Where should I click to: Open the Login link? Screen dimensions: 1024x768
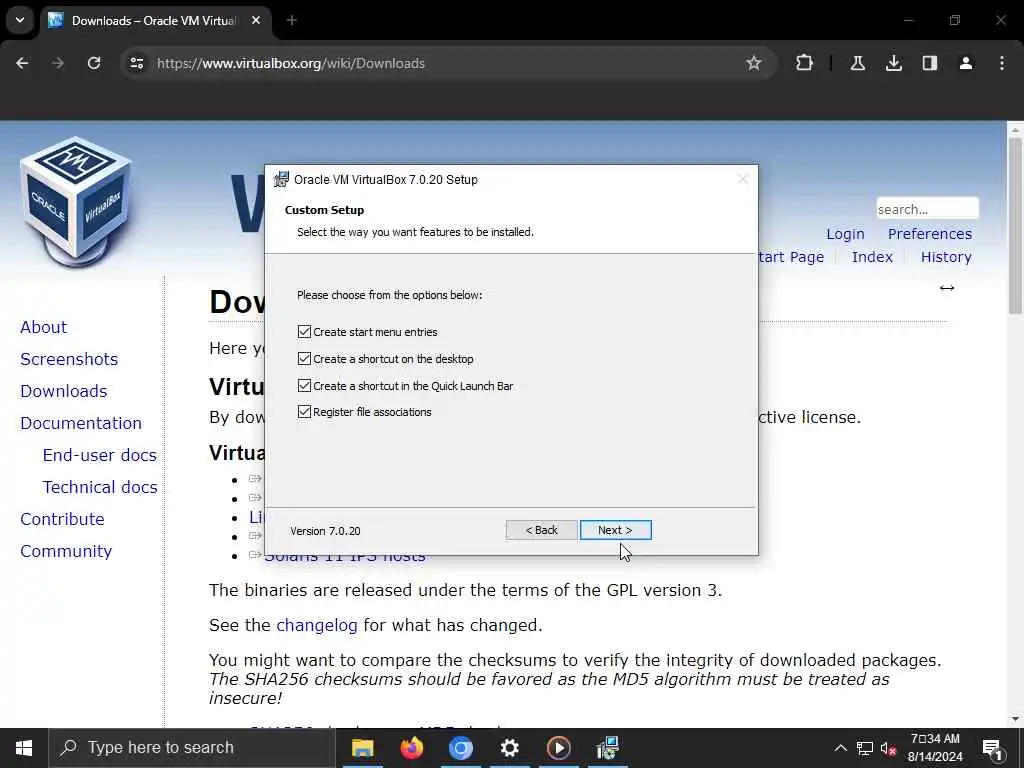(845, 234)
